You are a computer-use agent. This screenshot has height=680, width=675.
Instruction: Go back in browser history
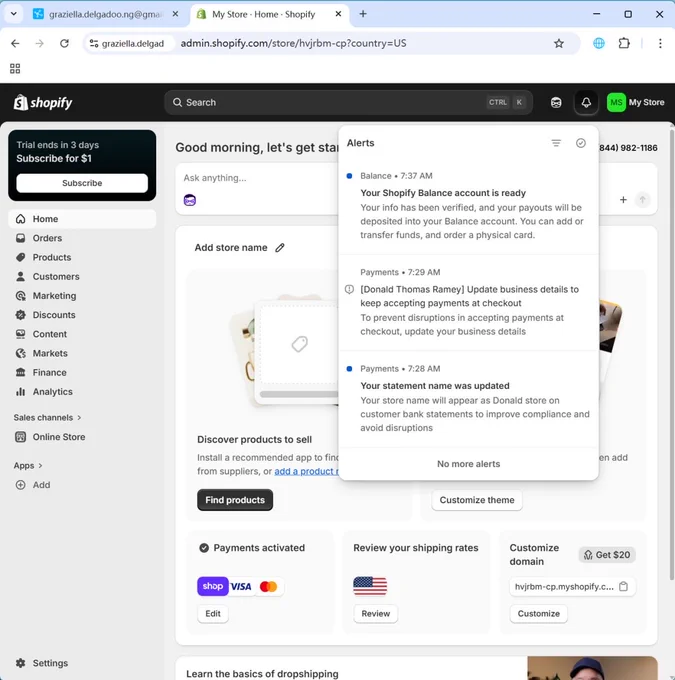coord(15,43)
